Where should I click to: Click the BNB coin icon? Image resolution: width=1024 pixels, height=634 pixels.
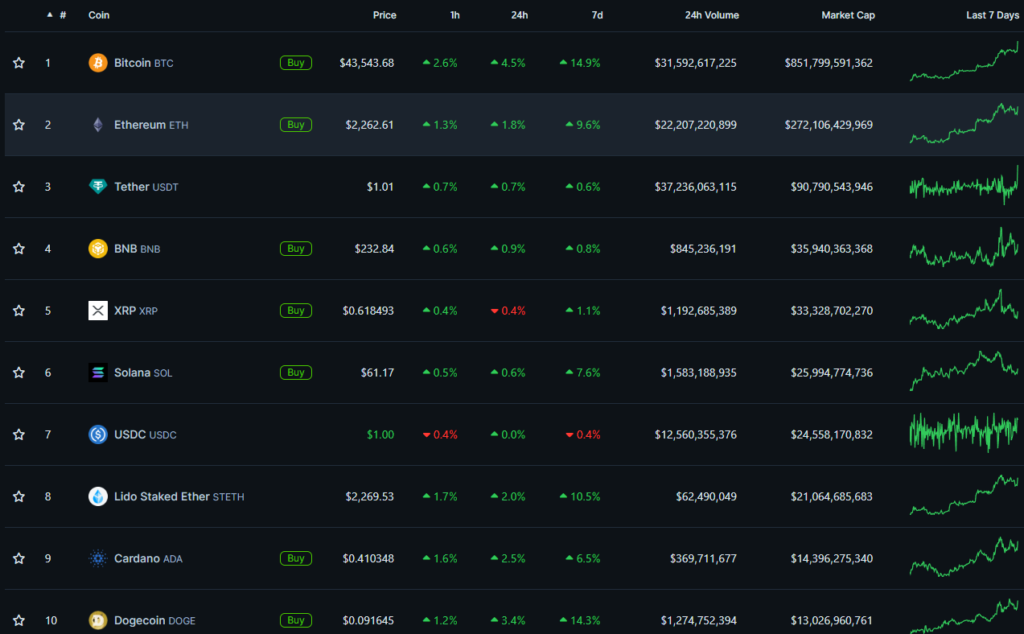pos(98,249)
